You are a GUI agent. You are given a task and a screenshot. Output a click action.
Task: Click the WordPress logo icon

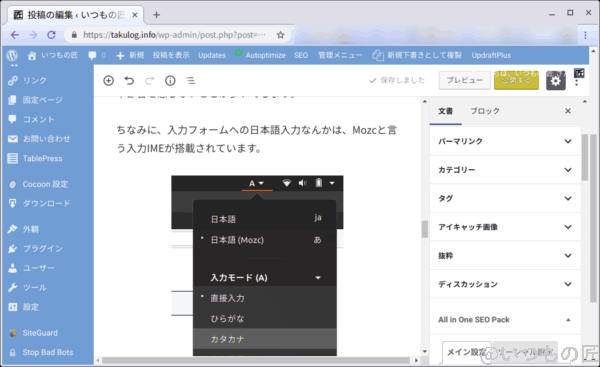(12, 55)
